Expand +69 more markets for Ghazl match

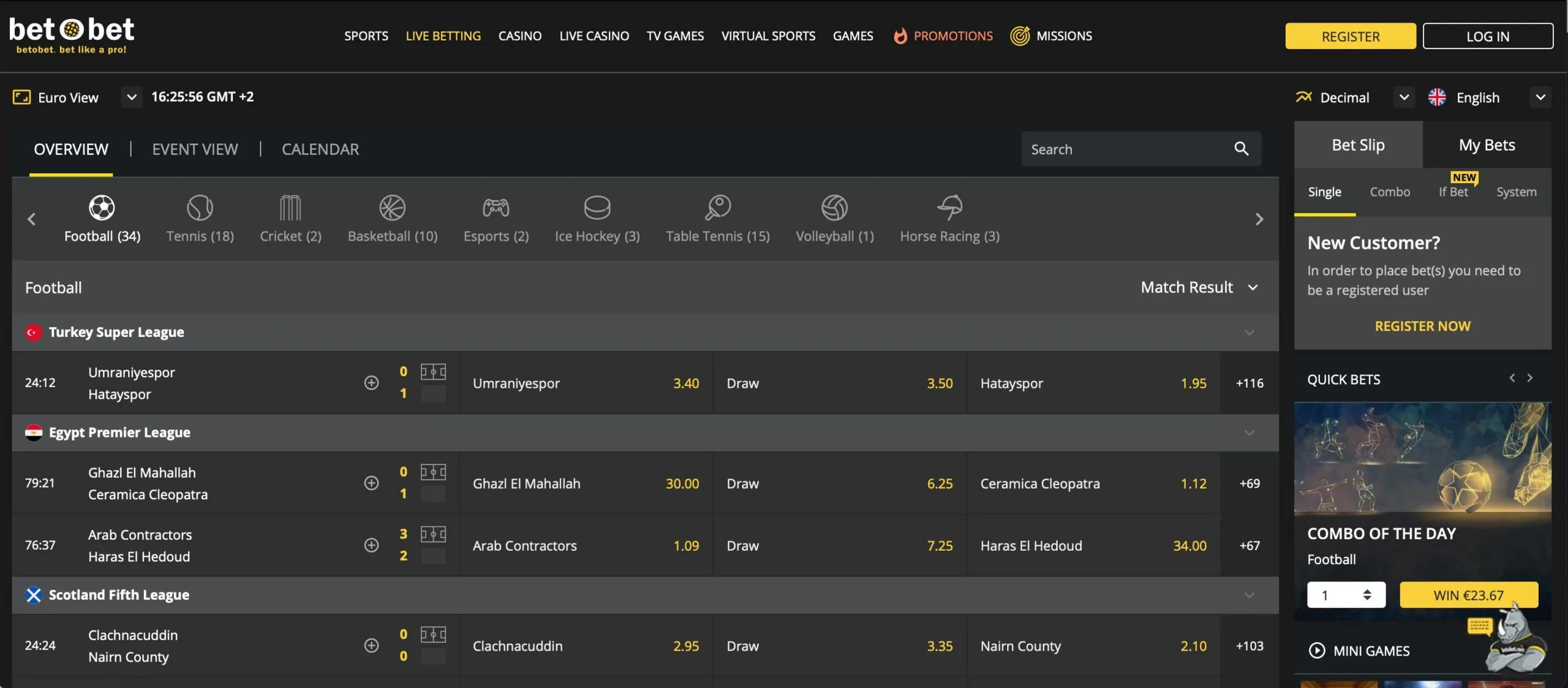click(x=1249, y=483)
